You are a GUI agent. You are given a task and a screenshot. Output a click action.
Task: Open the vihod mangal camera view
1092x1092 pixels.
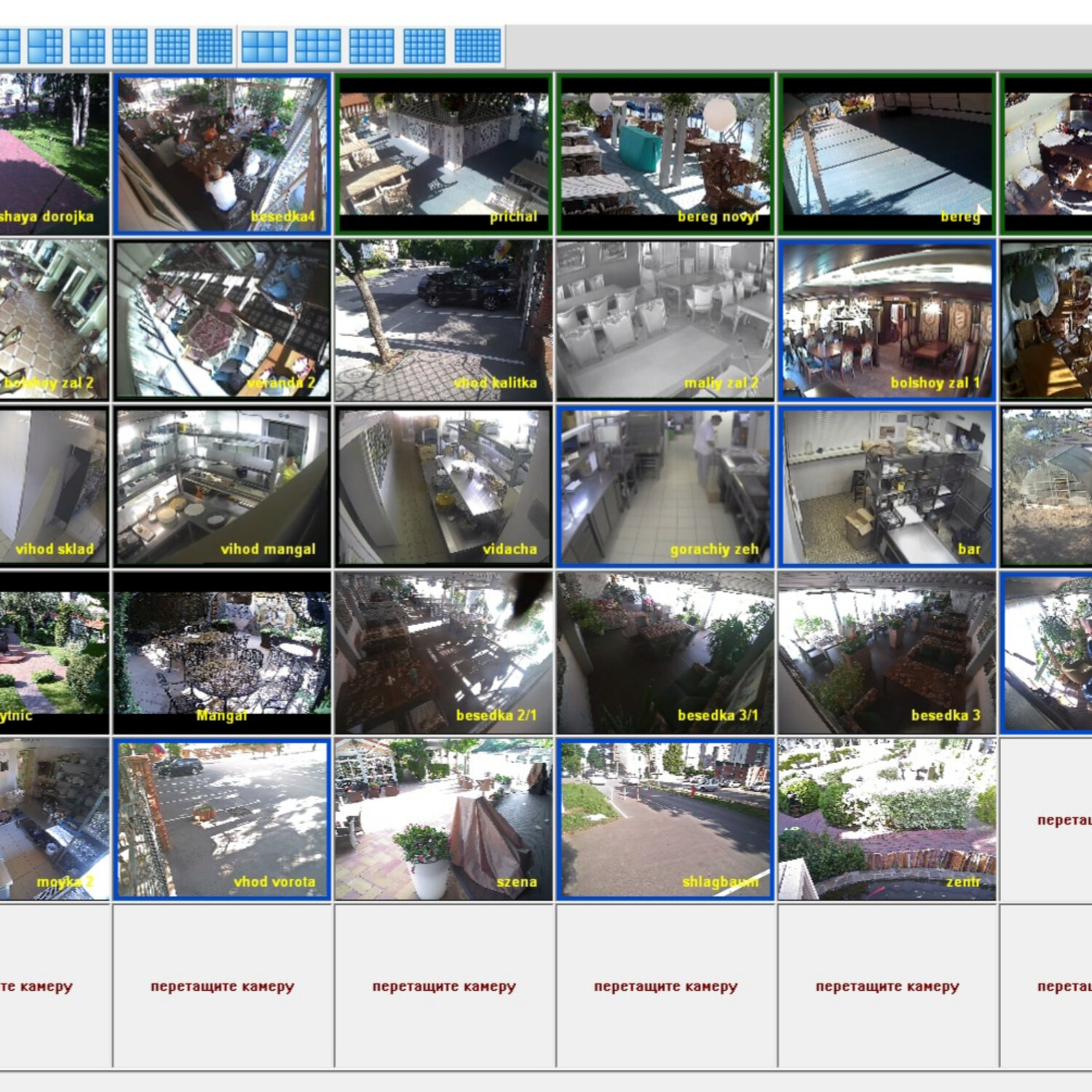(x=222, y=486)
